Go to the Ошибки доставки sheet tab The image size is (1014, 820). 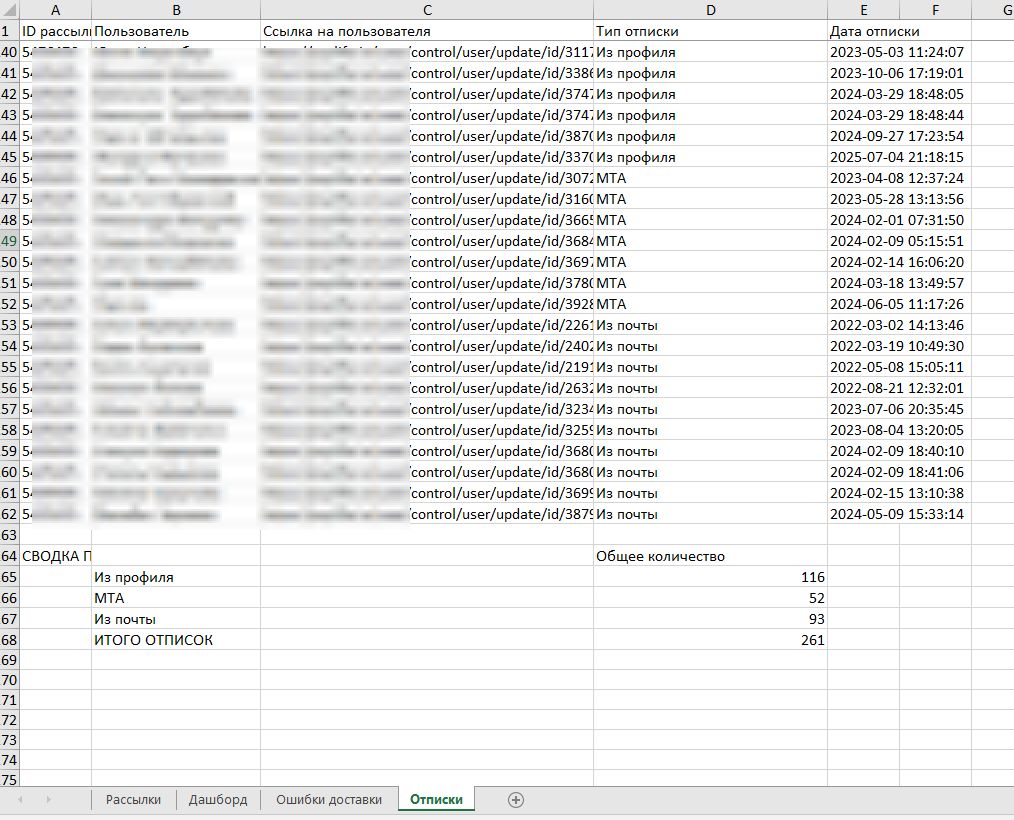(329, 799)
